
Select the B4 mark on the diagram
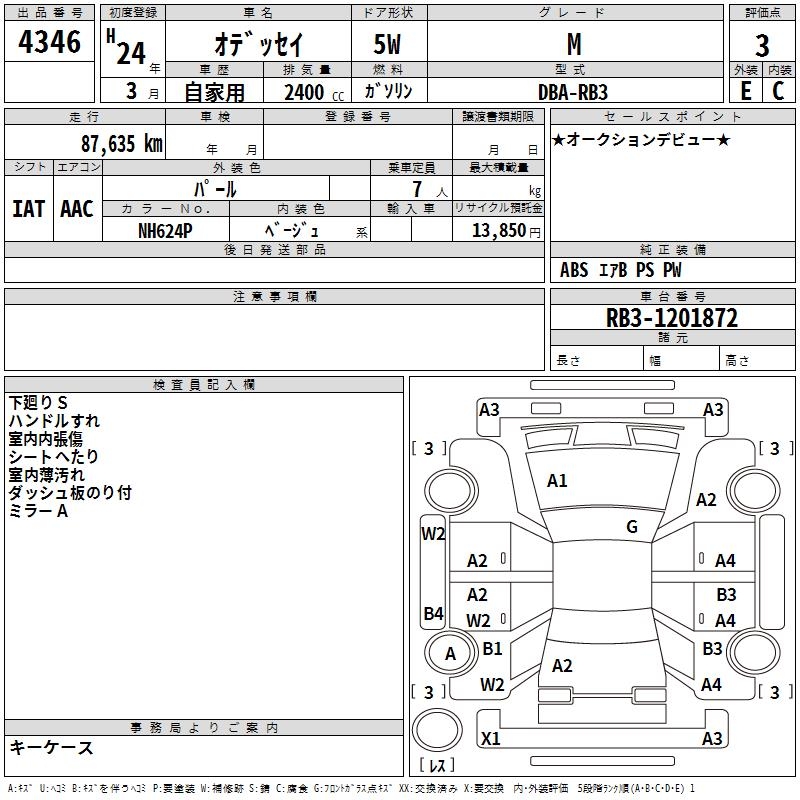(x=434, y=613)
